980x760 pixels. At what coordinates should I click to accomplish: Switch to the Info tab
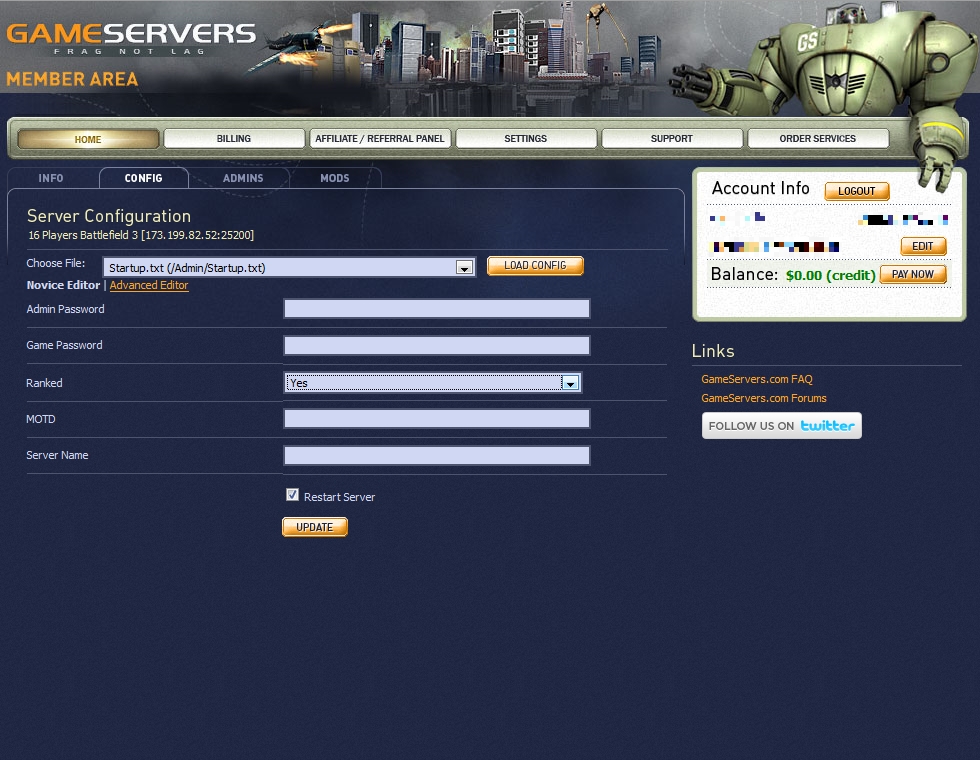(x=51, y=178)
